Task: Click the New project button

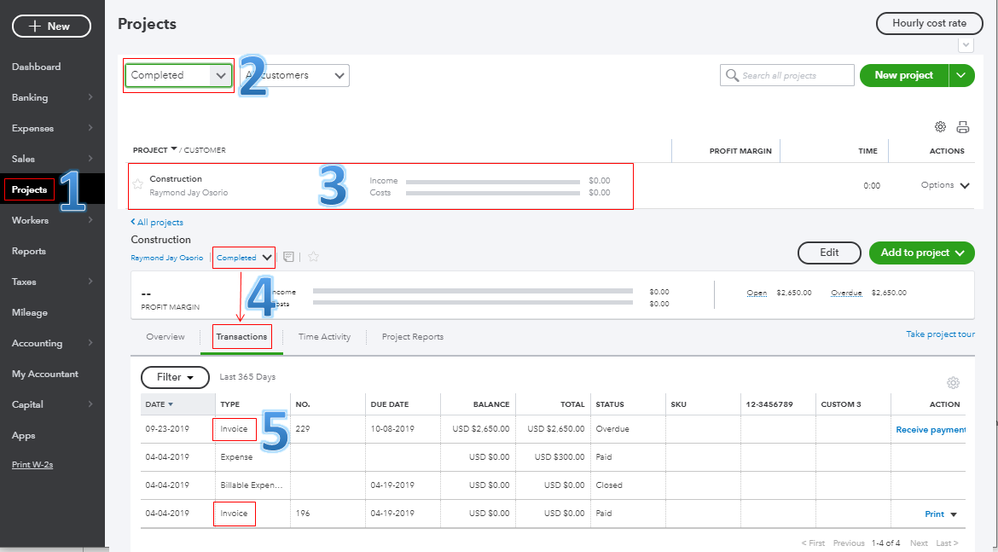Action: pos(904,75)
